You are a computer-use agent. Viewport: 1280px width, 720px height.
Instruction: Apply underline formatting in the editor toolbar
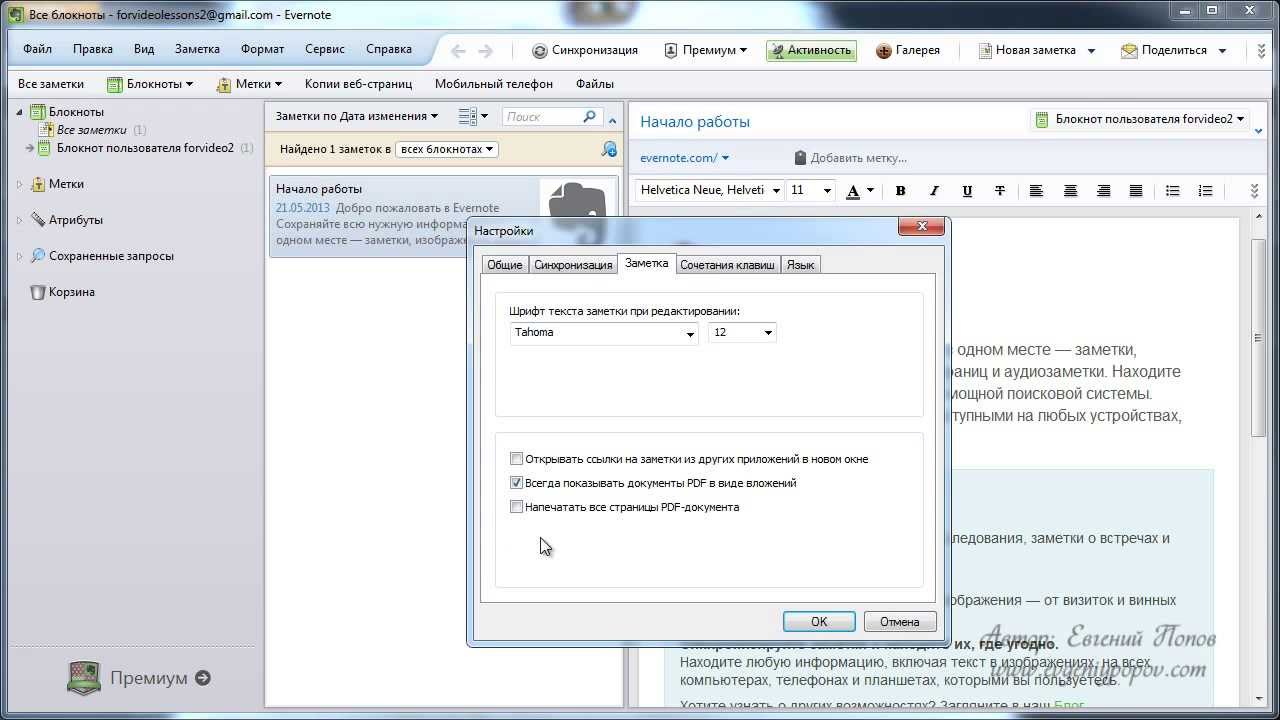click(x=967, y=190)
